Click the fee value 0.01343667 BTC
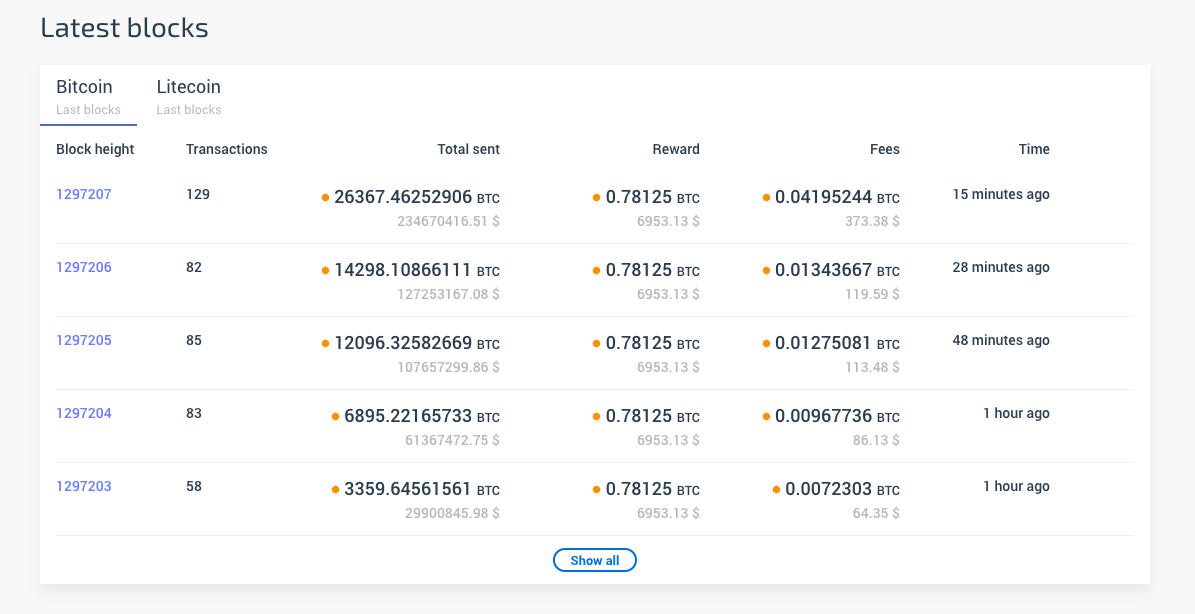This screenshot has height=614, width=1195. tap(838, 270)
